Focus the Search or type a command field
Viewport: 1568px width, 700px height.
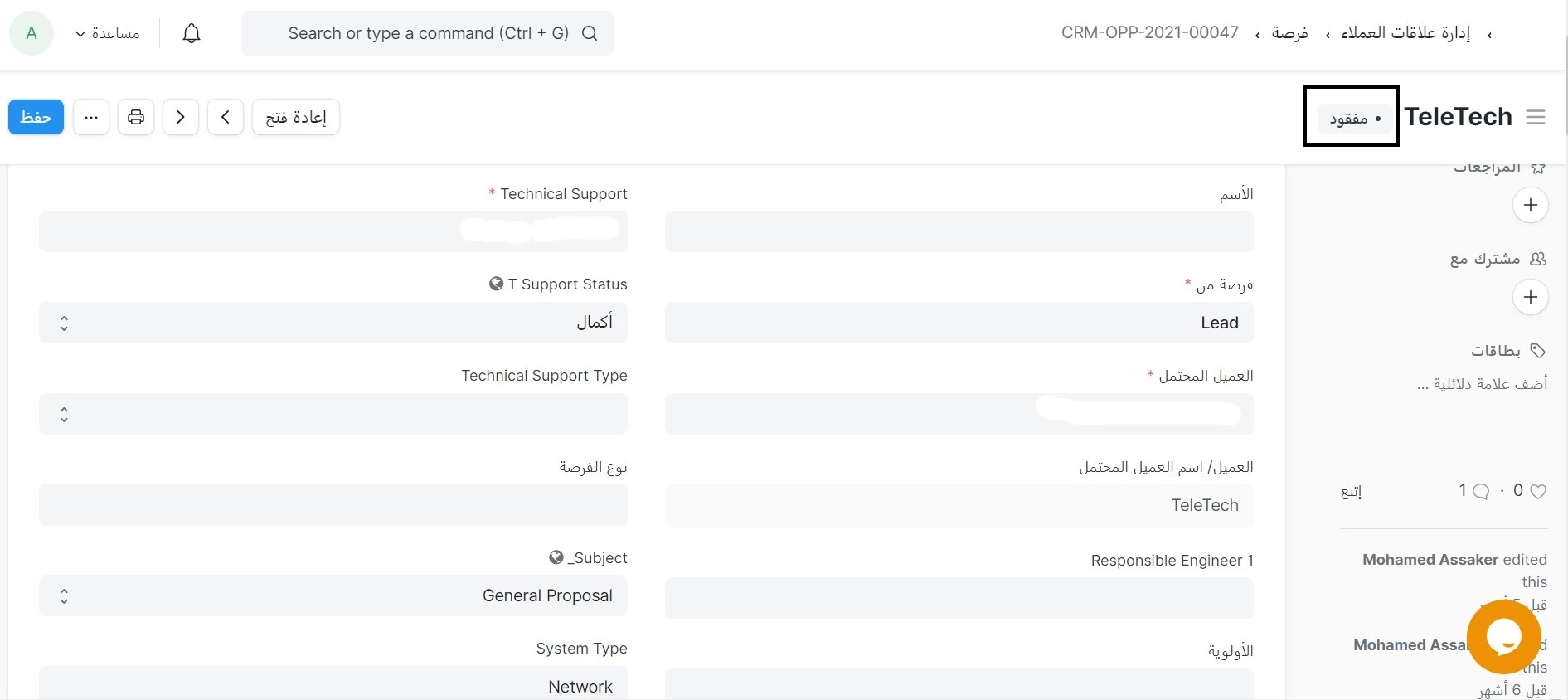tap(428, 33)
